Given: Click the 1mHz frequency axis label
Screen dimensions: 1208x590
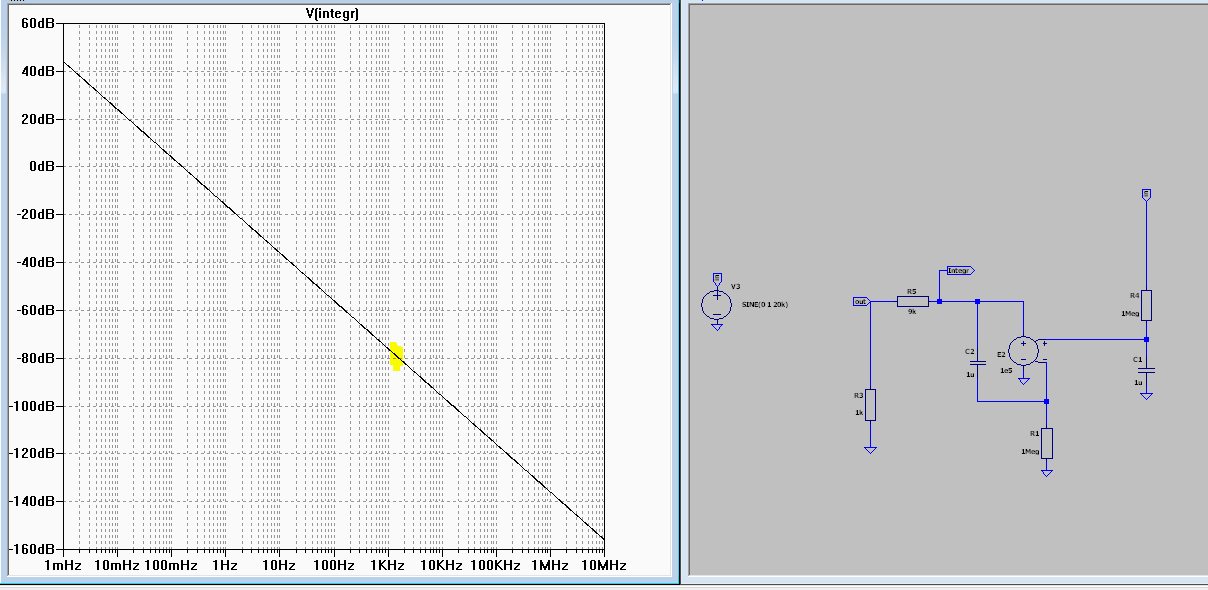Looking at the screenshot, I should (63, 565).
